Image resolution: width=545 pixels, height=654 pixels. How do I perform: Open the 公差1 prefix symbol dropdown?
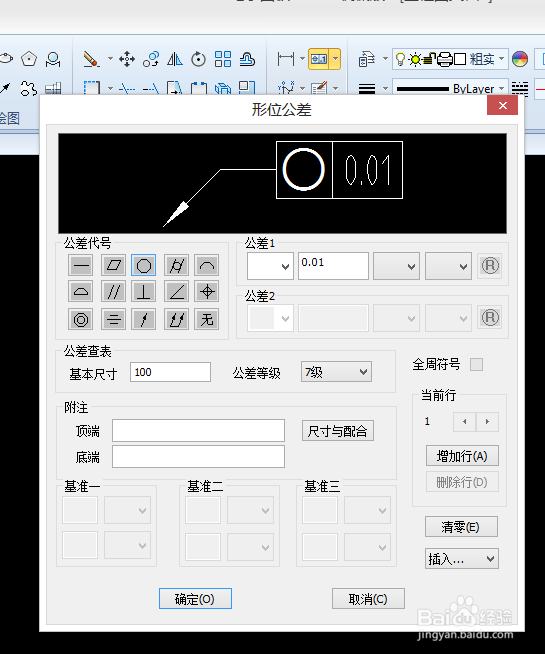pyautogui.click(x=270, y=266)
